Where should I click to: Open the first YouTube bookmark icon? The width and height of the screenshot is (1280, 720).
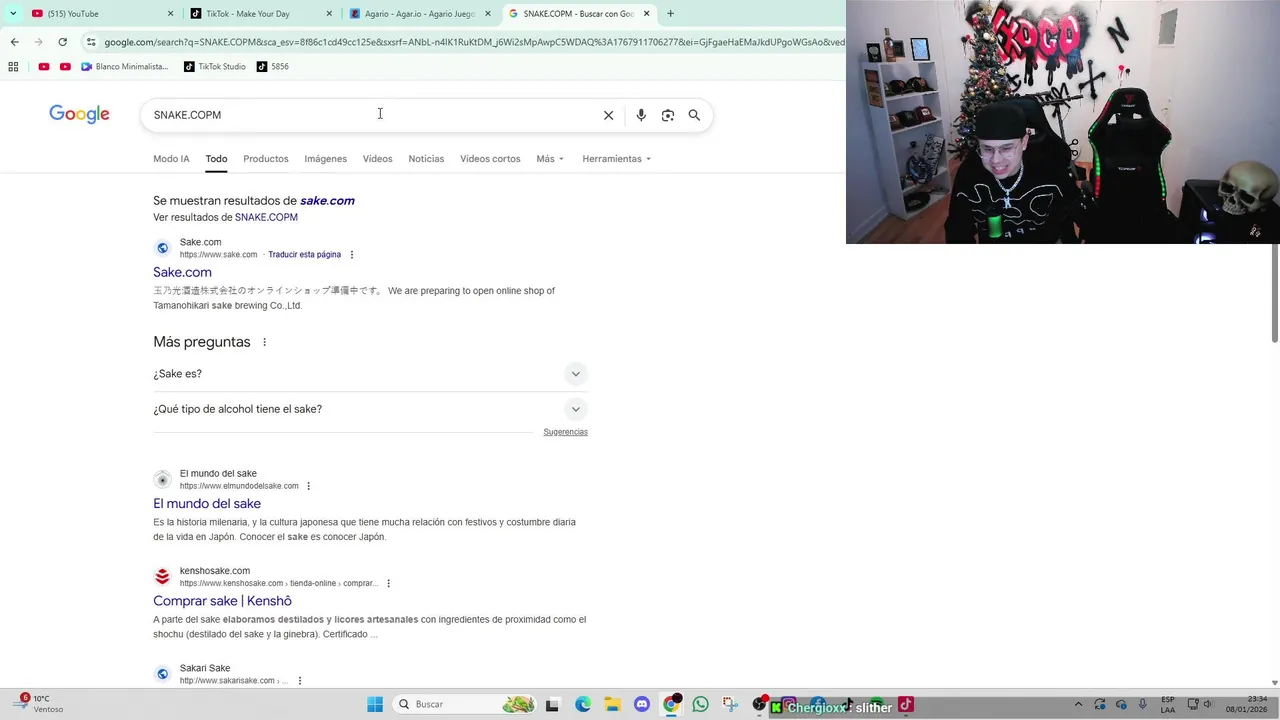coord(44,67)
